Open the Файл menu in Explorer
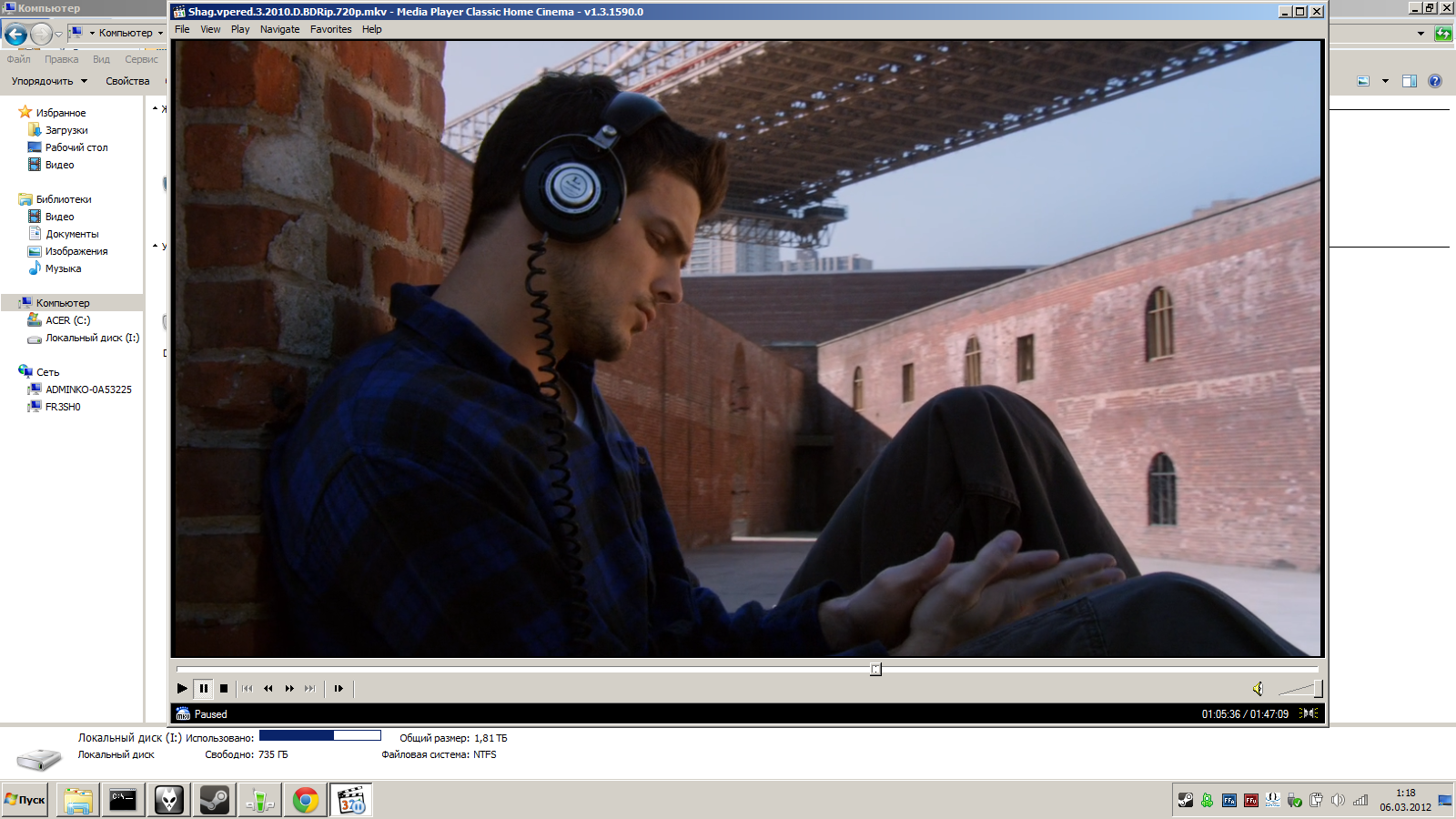Image resolution: width=1456 pixels, height=819 pixels. point(18,59)
